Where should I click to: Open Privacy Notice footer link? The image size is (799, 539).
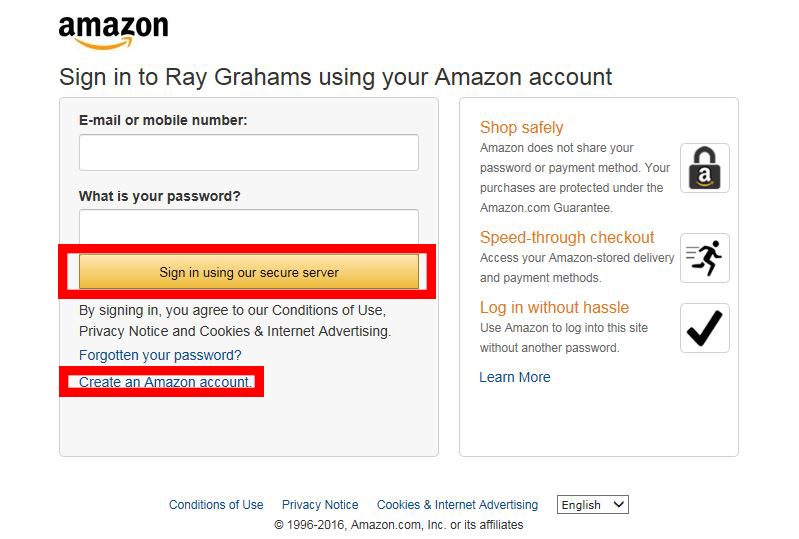[320, 505]
